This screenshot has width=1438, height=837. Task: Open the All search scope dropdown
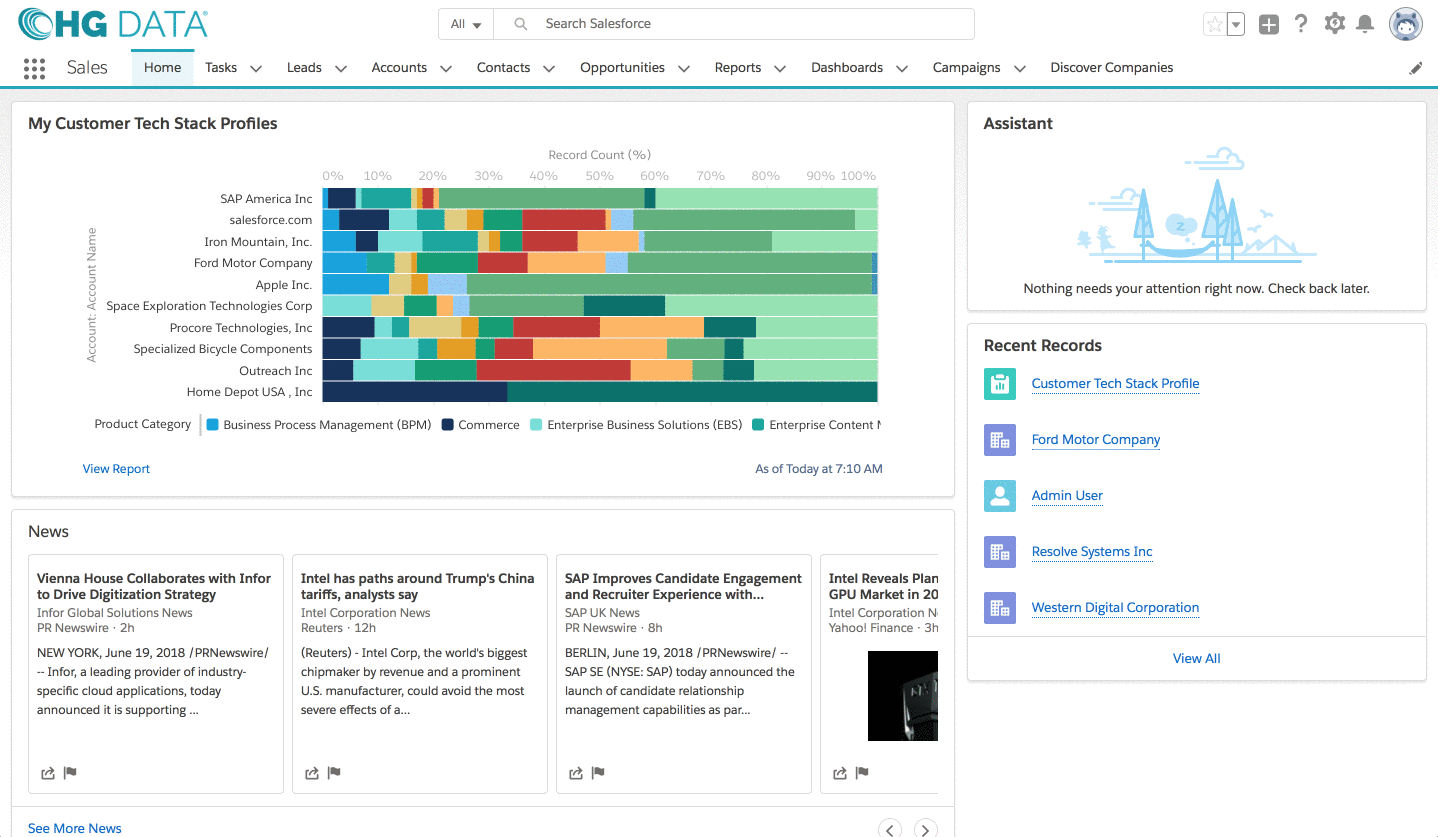(466, 24)
